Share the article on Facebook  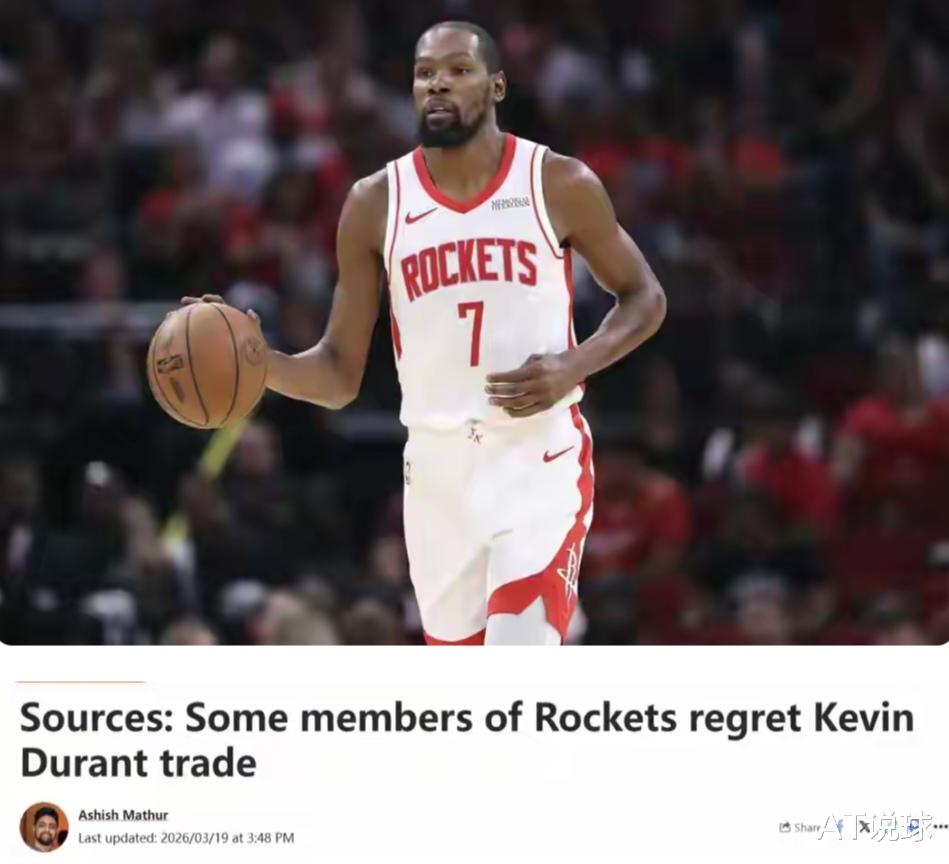[841, 826]
